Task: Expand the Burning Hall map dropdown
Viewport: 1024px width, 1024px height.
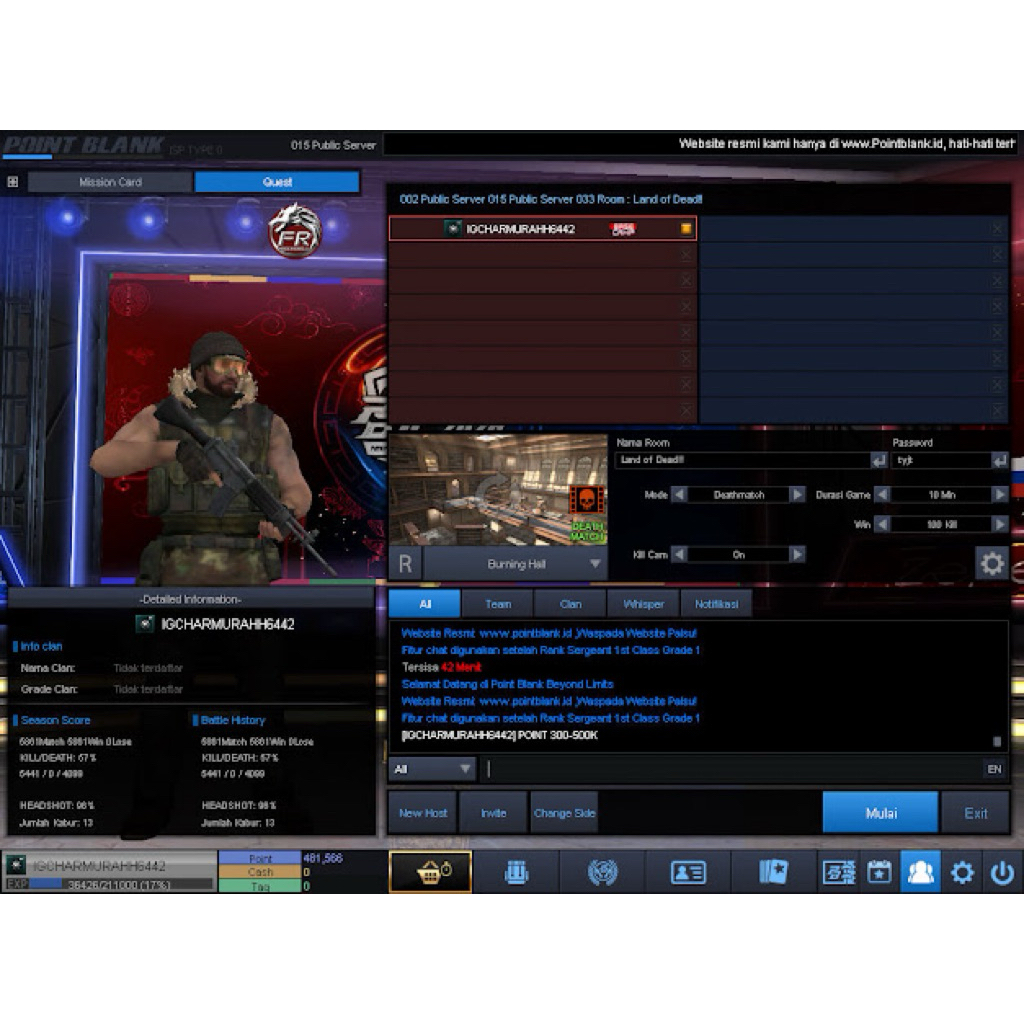Action: 595,564
